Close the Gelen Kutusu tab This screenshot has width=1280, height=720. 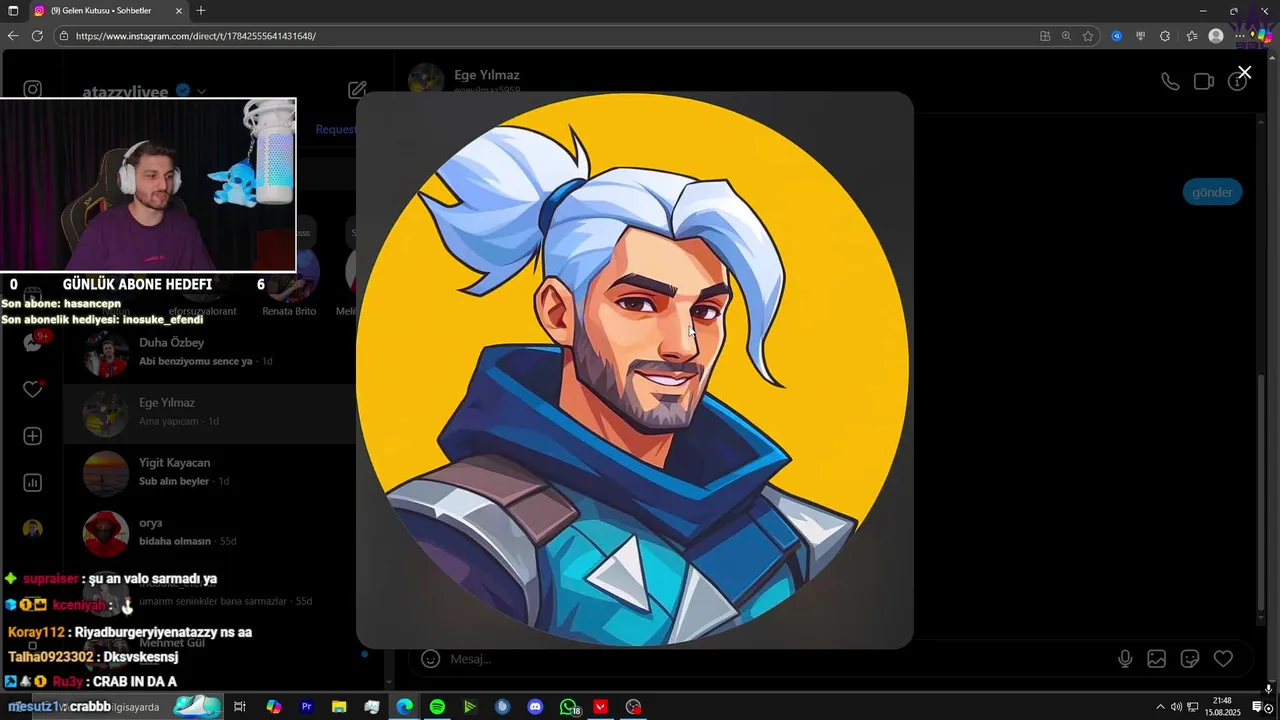tap(179, 10)
